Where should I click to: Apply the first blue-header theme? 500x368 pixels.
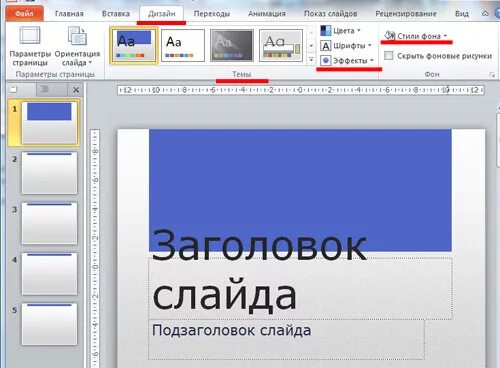134,45
